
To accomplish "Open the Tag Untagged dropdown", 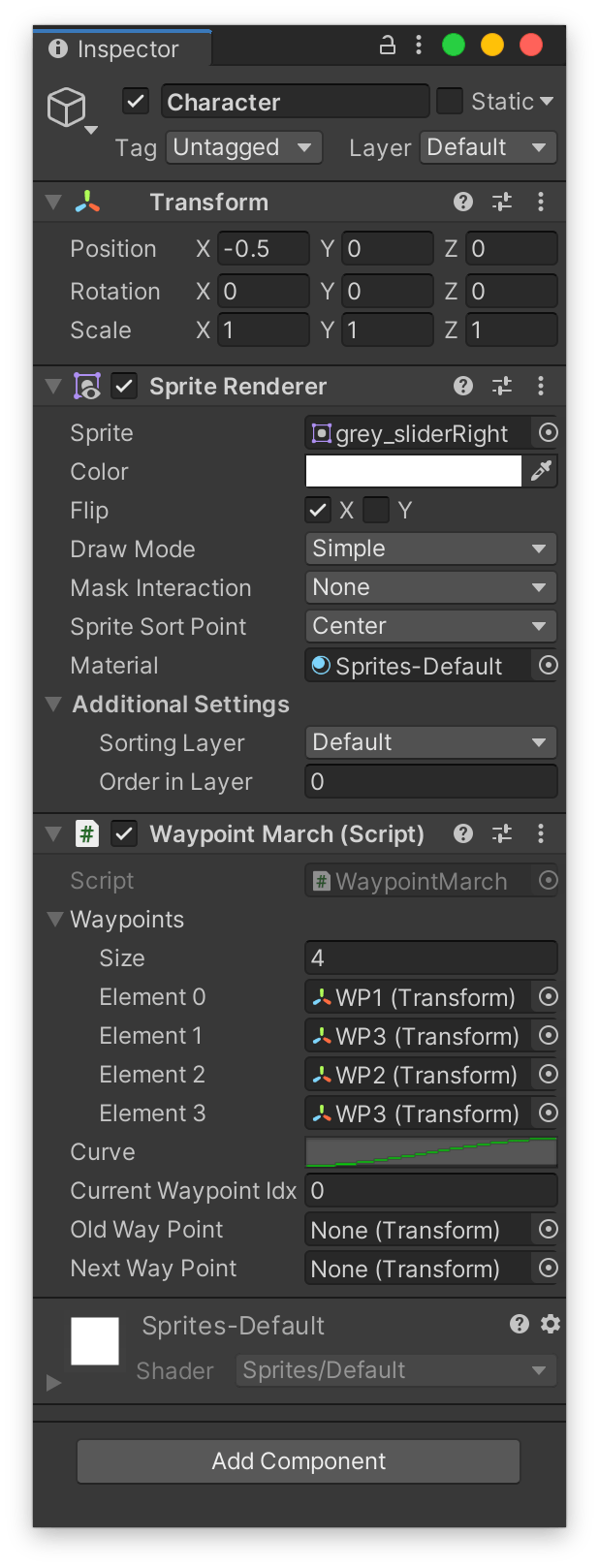I will [x=244, y=147].
